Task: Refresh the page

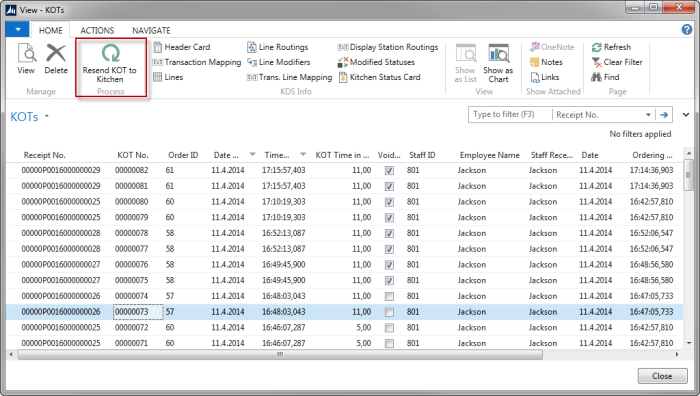Action: [612, 47]
